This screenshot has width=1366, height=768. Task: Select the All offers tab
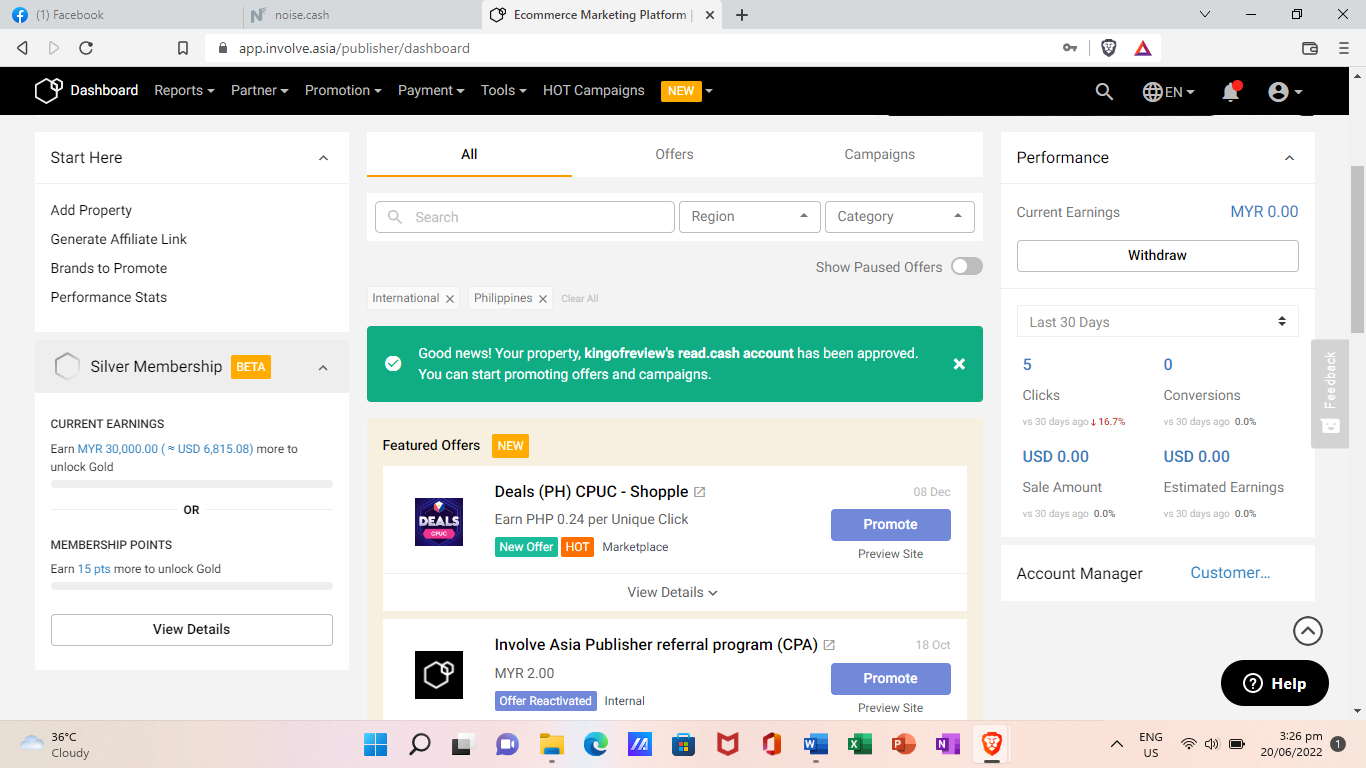pos(469,154)
